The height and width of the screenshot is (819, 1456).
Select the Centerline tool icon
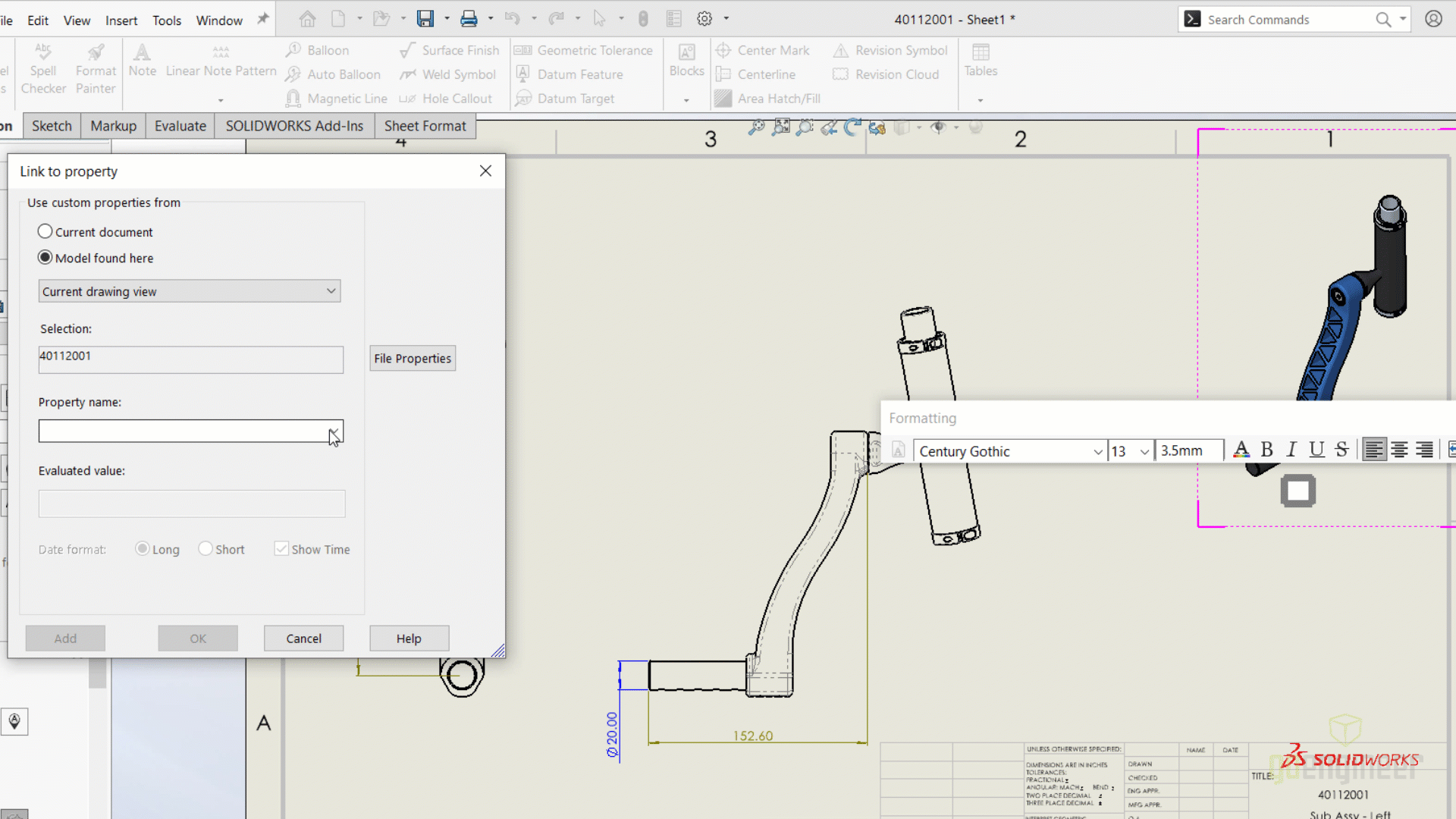point(722,73)
